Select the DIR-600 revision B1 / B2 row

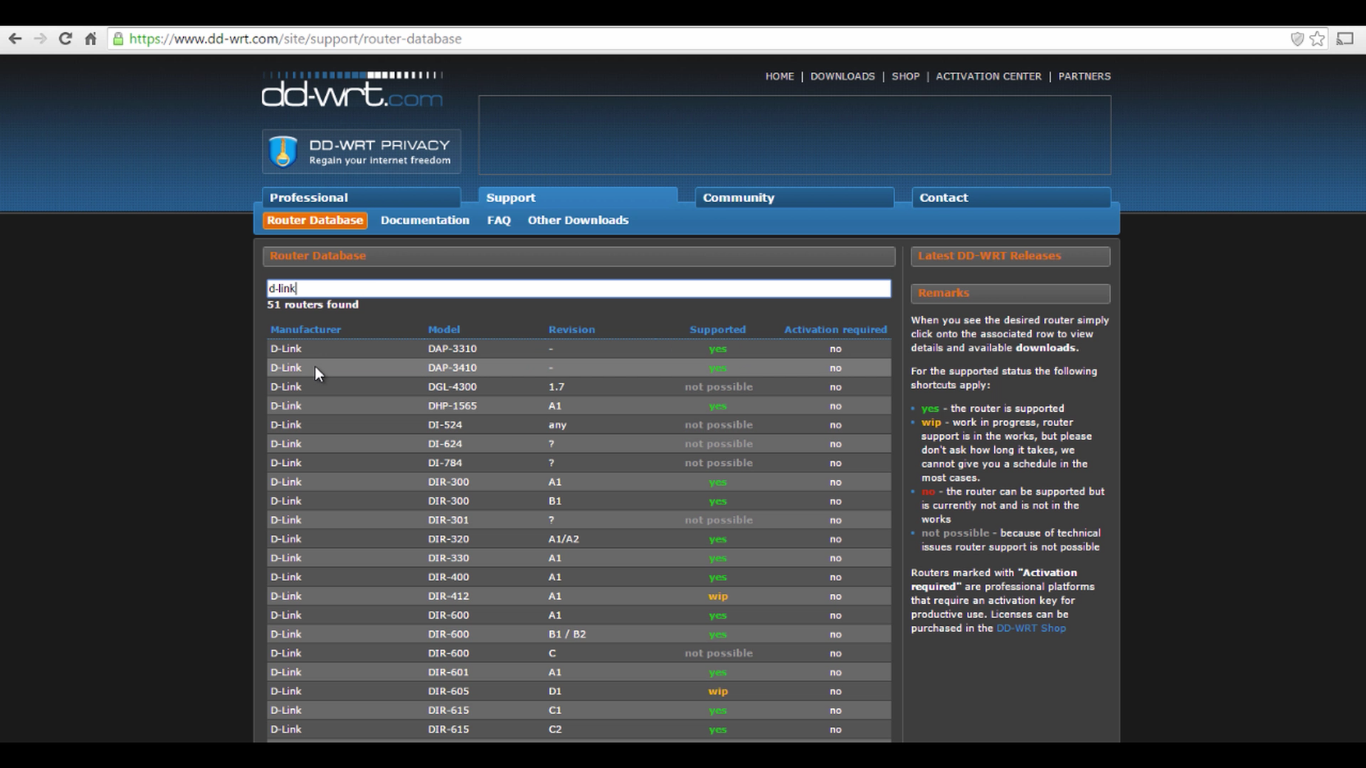(578, 634)
